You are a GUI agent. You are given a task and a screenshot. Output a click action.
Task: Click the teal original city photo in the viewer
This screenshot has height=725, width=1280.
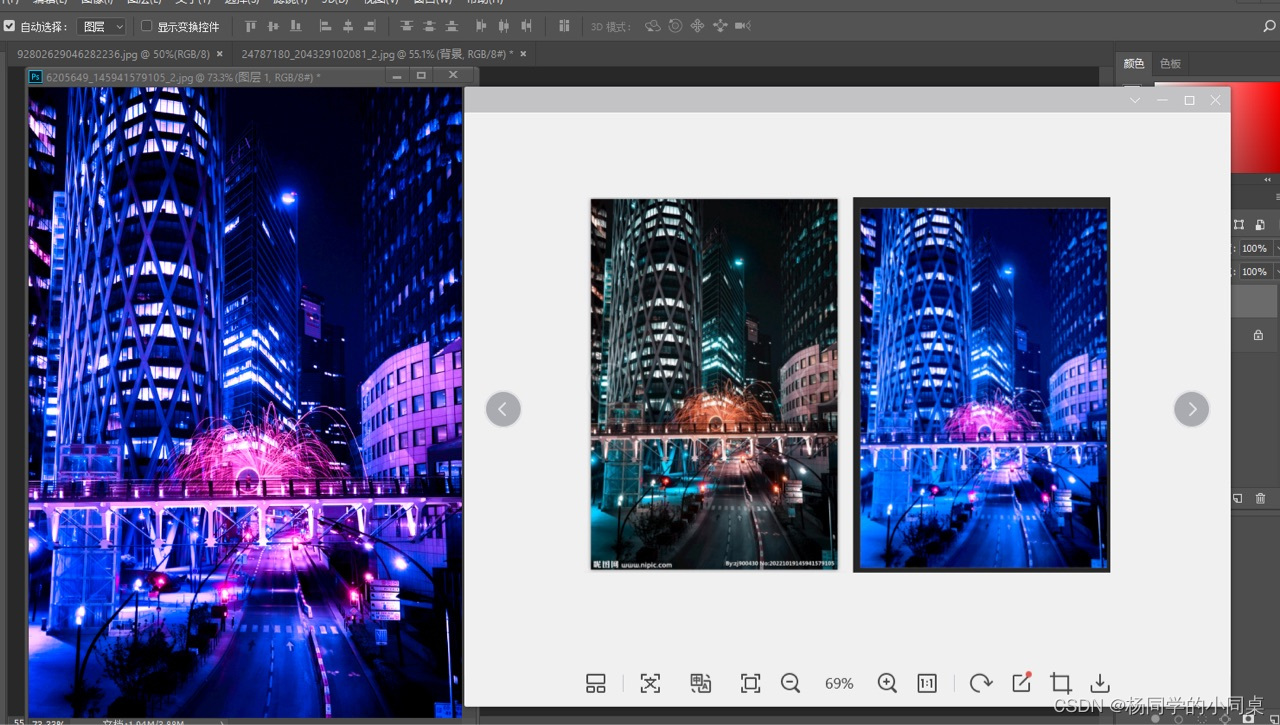(714, 385)
